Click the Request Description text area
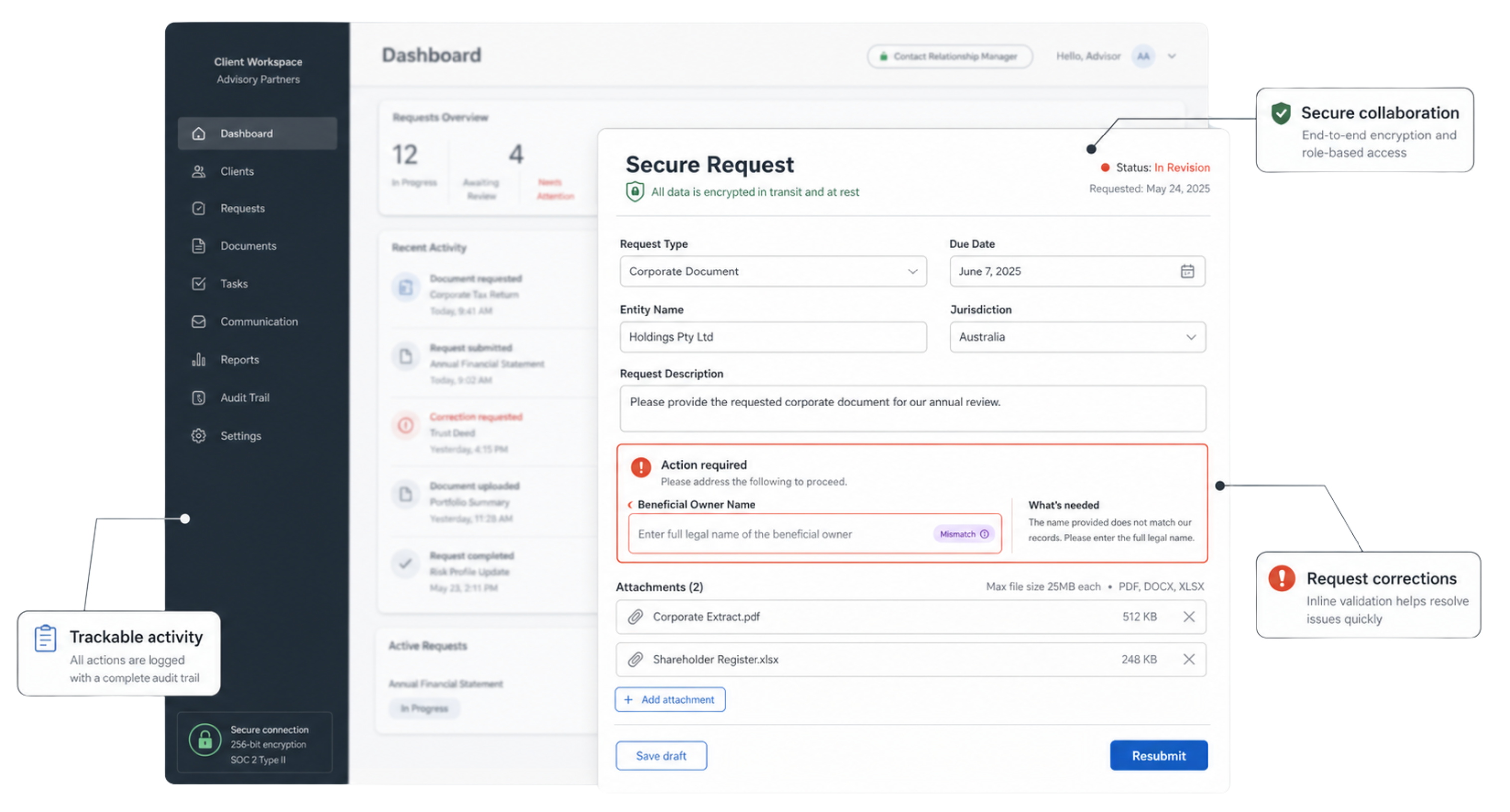The width and height of the screenshot is (1510, 812). pos(912,409)
